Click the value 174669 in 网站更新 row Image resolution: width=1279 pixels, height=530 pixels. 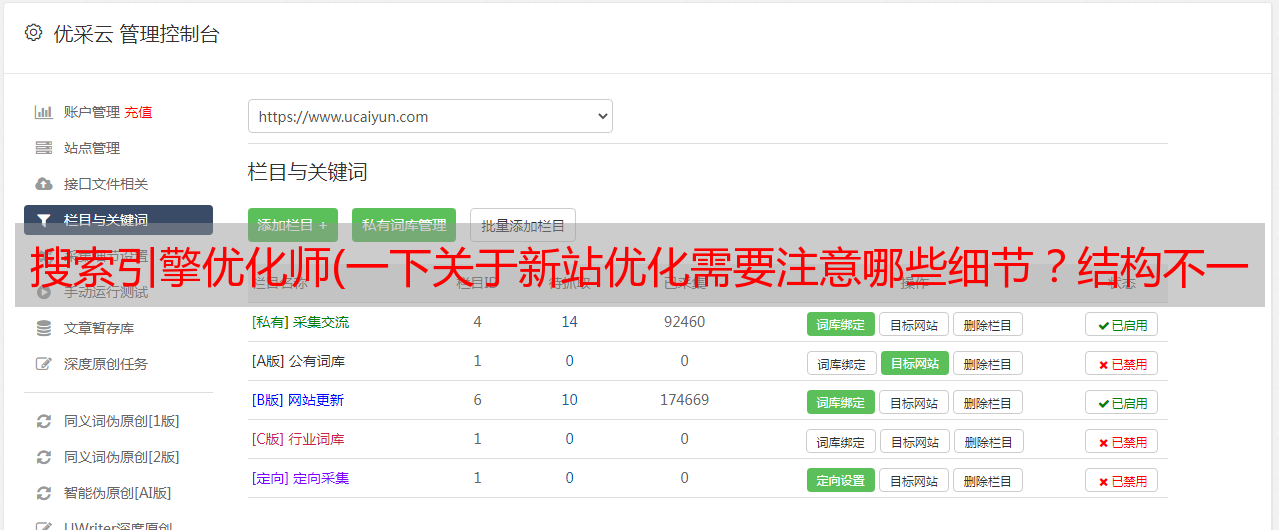684,400
